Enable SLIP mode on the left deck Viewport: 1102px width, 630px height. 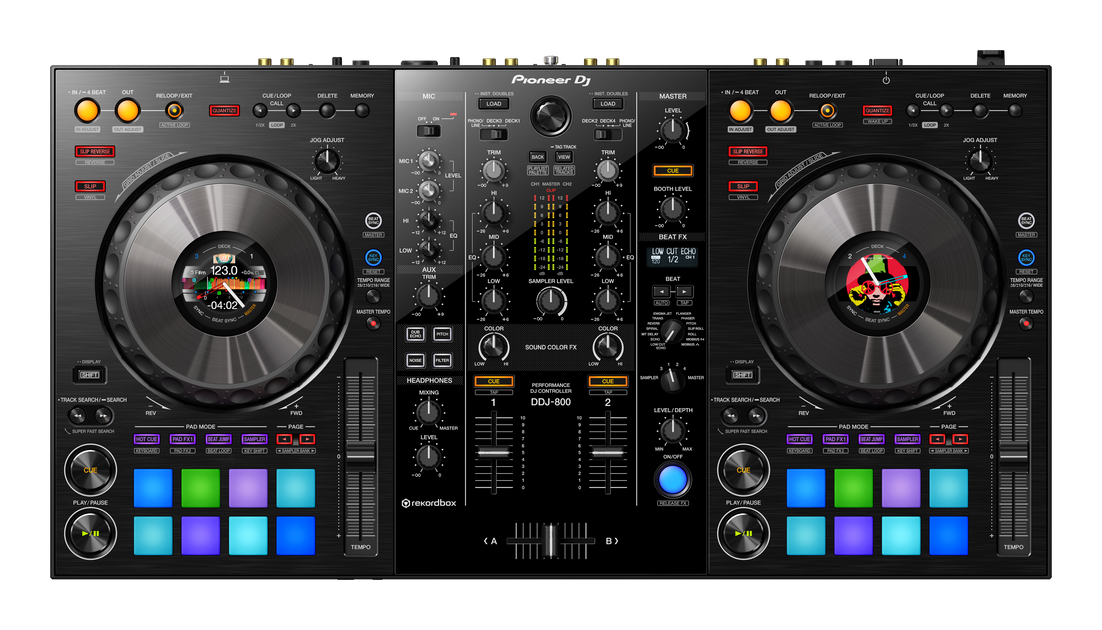tap(89, 186)
